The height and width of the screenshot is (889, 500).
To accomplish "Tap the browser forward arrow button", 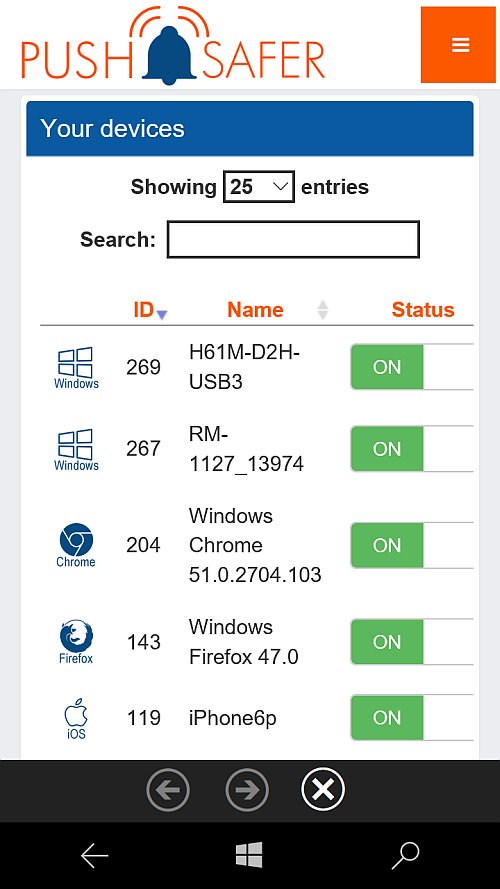I will 247,790.
